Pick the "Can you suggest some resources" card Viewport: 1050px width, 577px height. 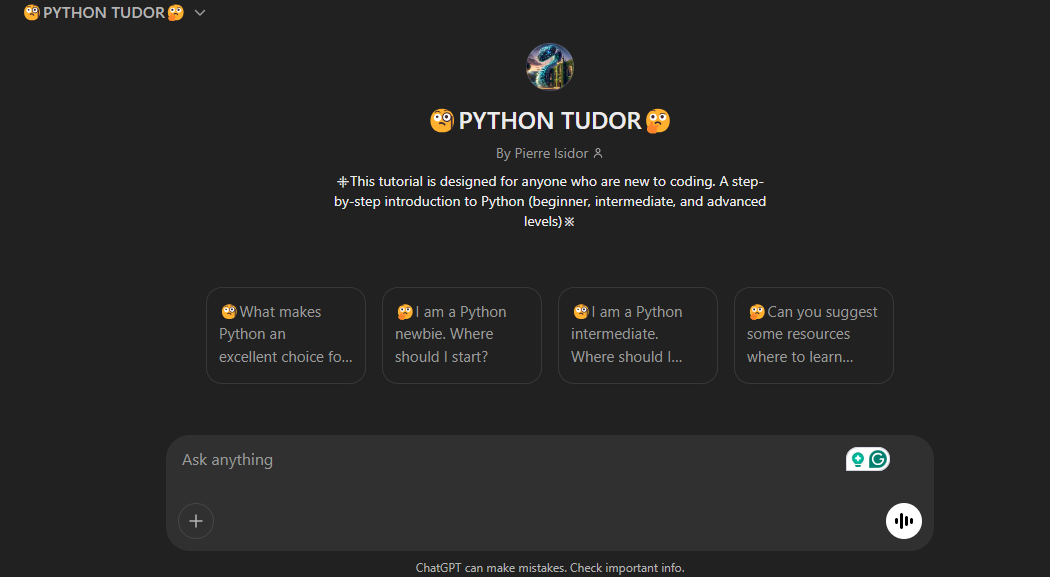(813, 335)
